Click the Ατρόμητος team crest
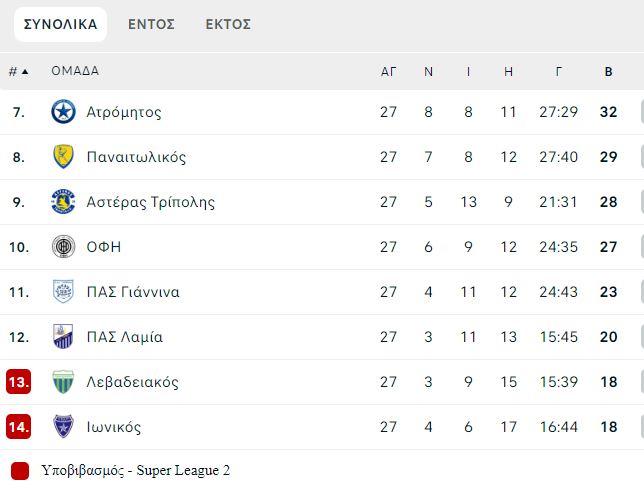Image resolution: width=644 pixels, height=489 pixels. click(x=63, y=112)
